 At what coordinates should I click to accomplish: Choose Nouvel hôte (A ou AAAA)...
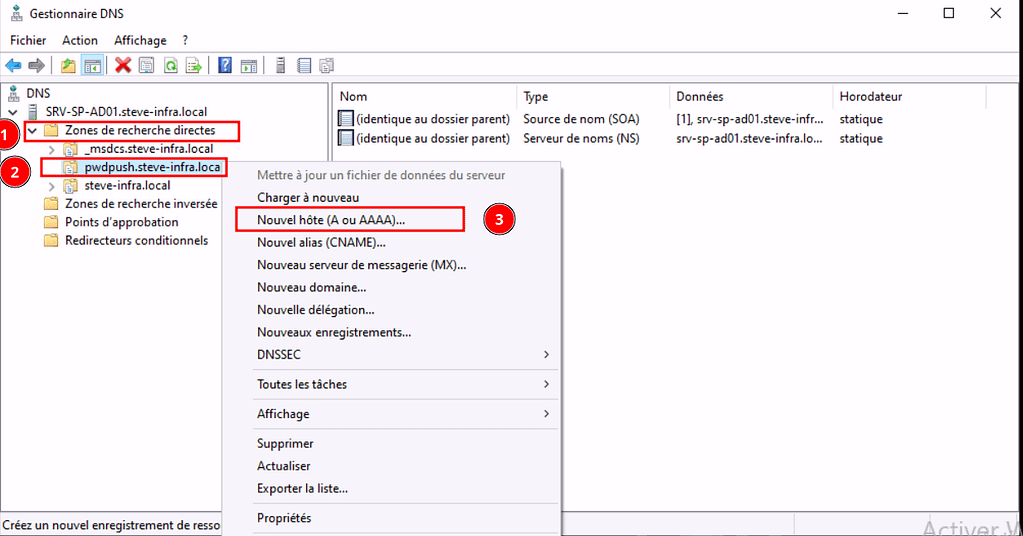[331, 219]
